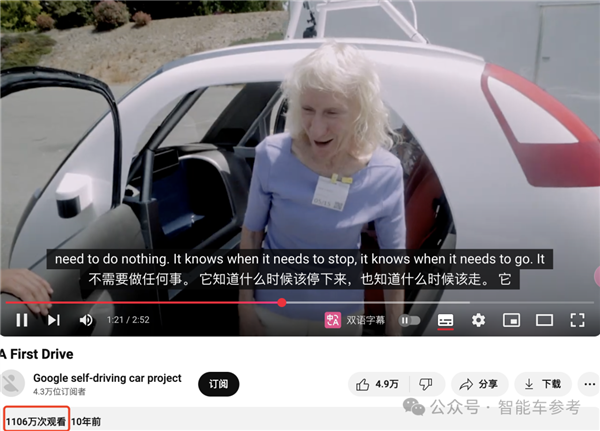Click the red progress bar scrubber
This screenshot has height=431, width=600.
pyautogui.click(x=282, y=302)
